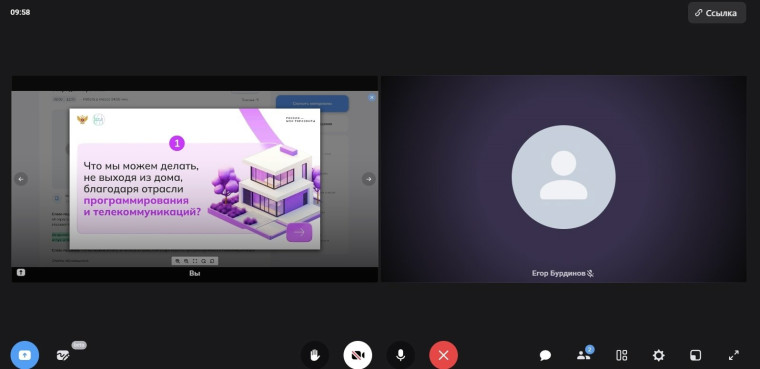Viewport: 760px width, 369px height.
Task: Show the participants list
Action: coord(584,355)
